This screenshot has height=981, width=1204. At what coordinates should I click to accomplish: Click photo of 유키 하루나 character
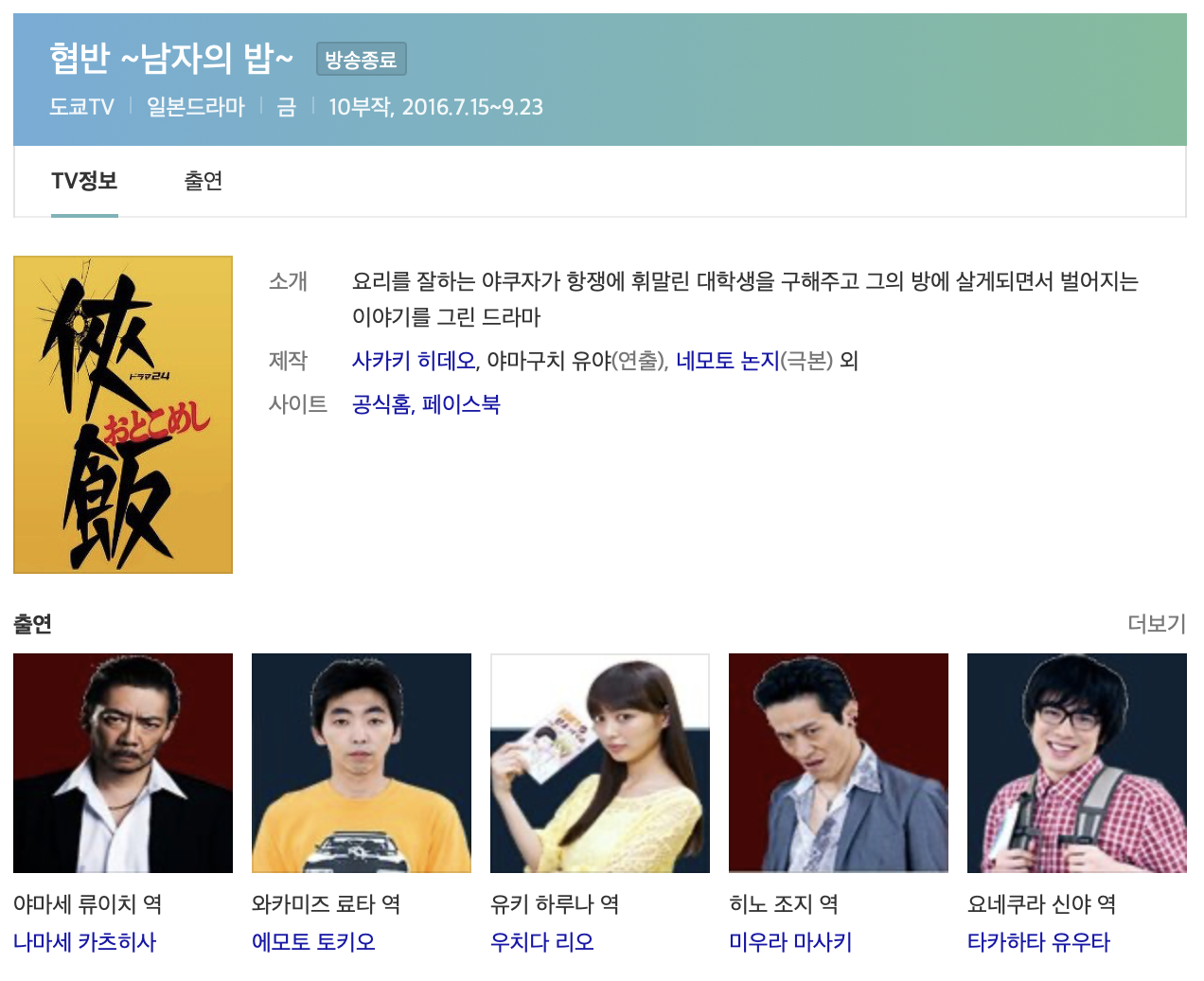click(600, 763)
